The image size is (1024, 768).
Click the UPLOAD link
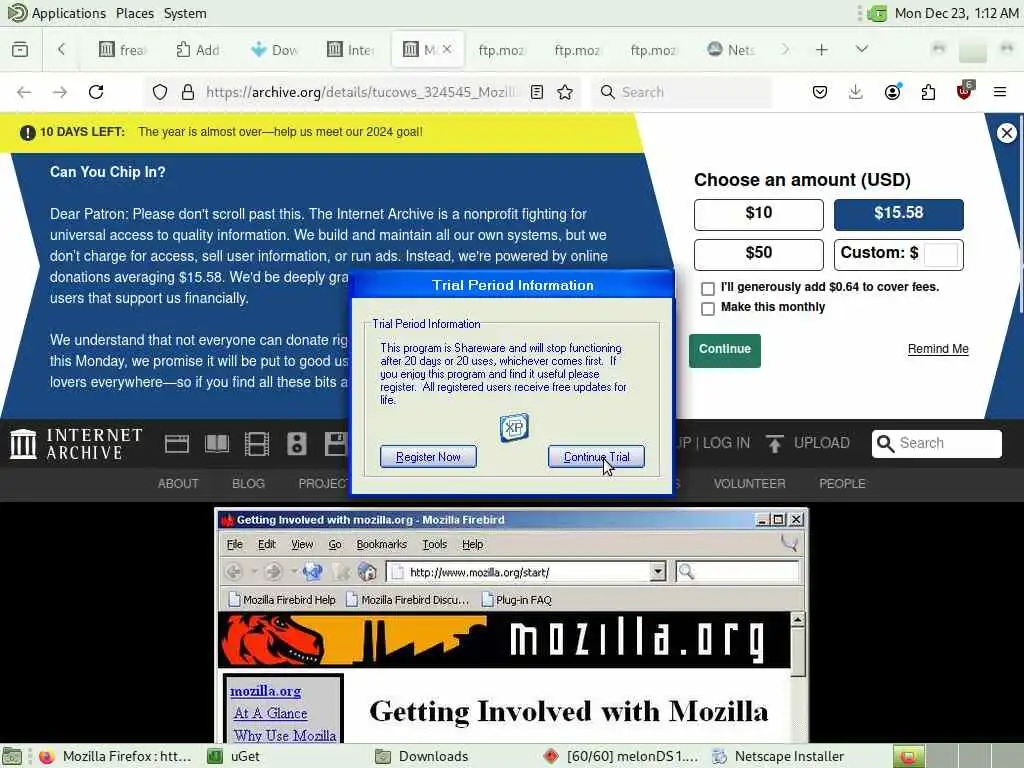808,443
